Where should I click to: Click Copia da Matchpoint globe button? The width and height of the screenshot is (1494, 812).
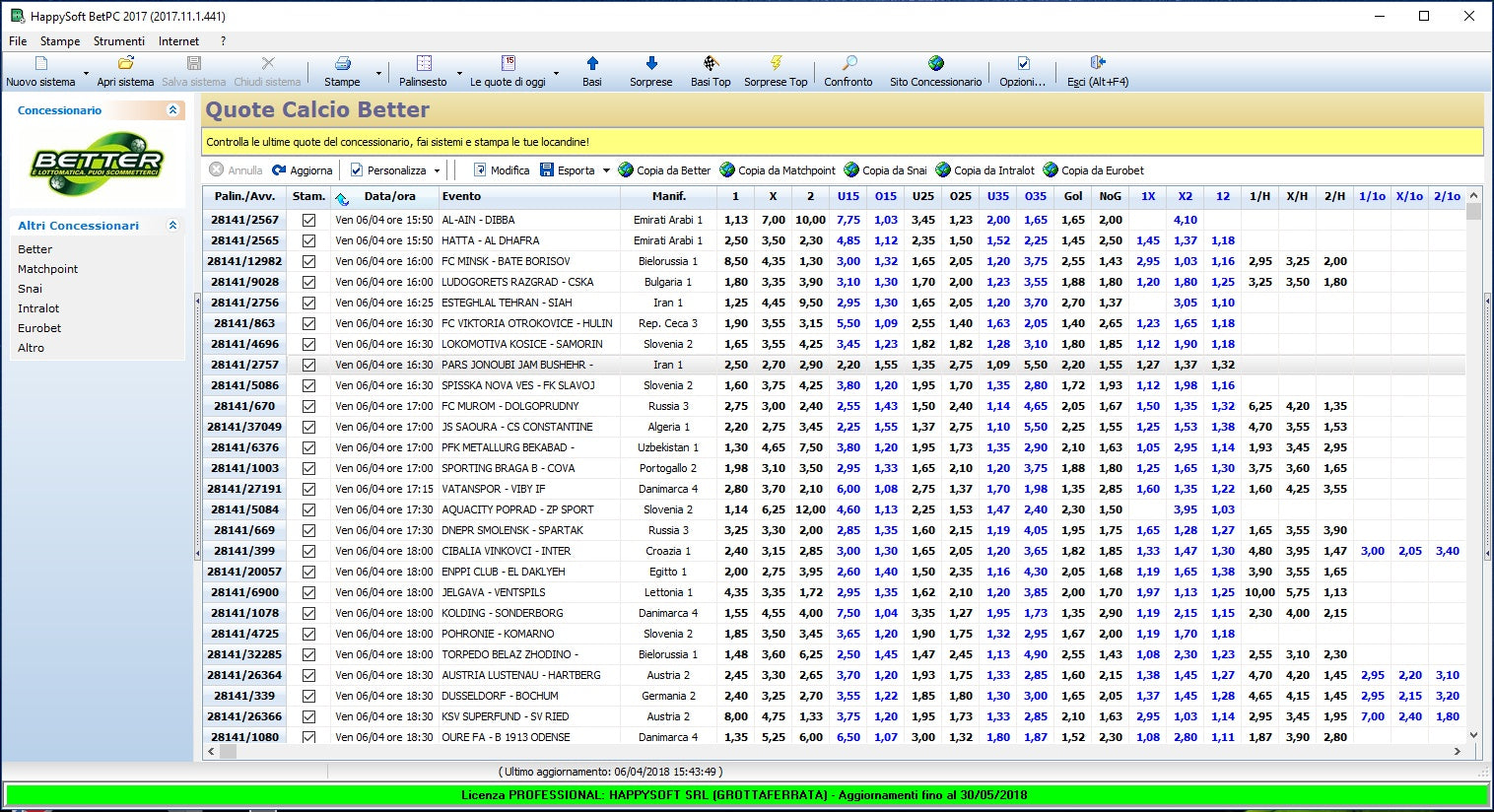(x=778, y=170)
